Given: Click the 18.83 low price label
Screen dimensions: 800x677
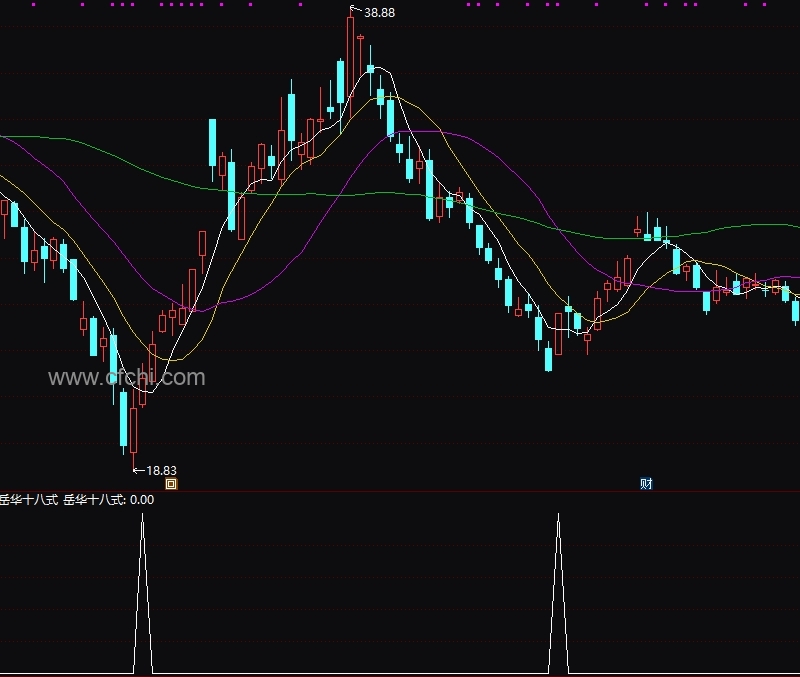Looking at the screenshot, I should click(x=161, y=470).
